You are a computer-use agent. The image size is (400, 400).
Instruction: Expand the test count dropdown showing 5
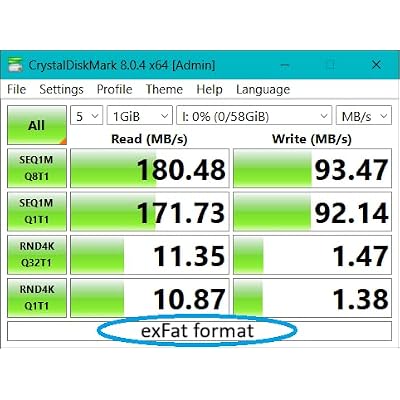[86, 116]
